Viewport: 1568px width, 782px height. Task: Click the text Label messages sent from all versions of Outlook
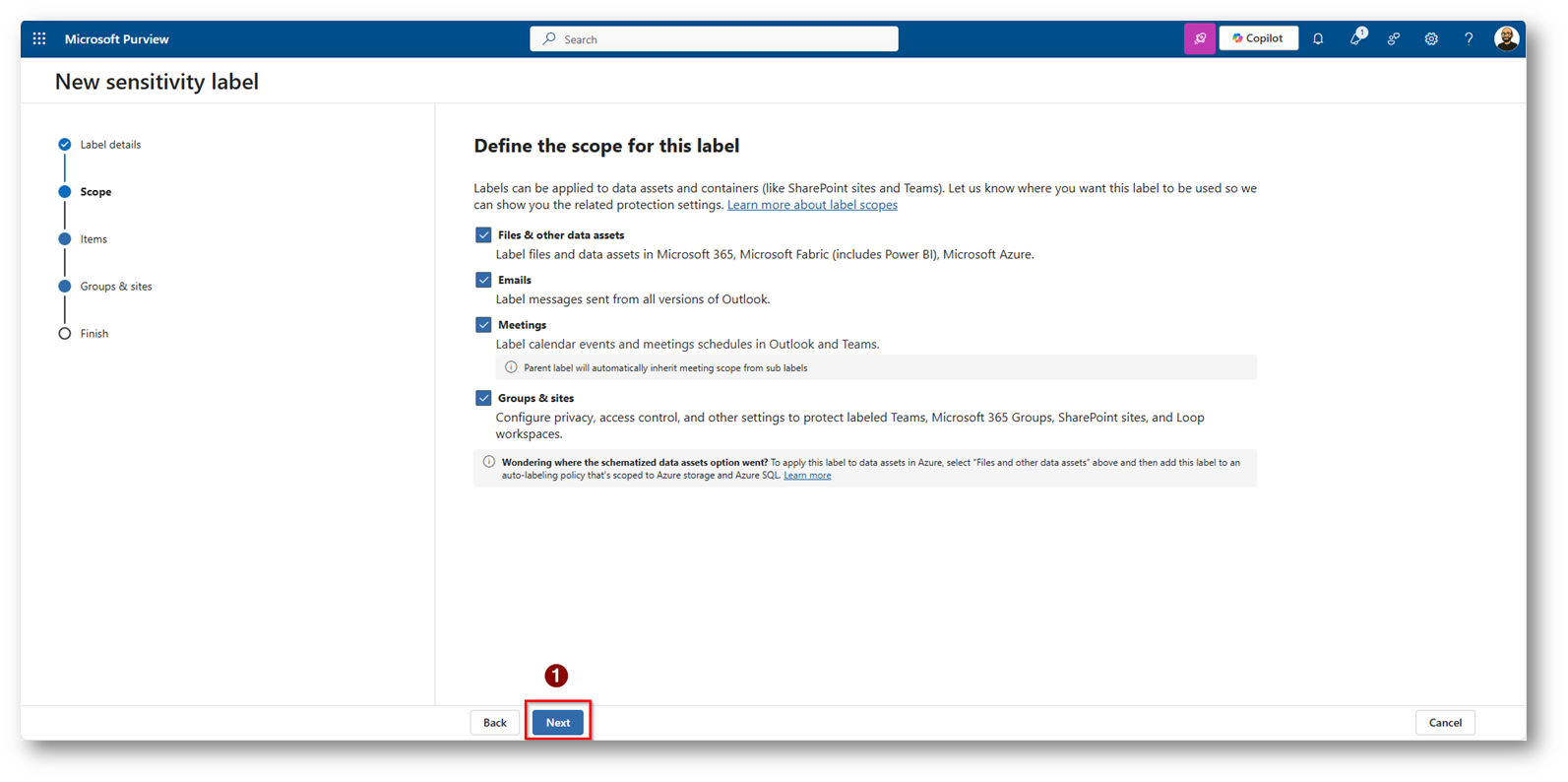click(x=633, y=299)
